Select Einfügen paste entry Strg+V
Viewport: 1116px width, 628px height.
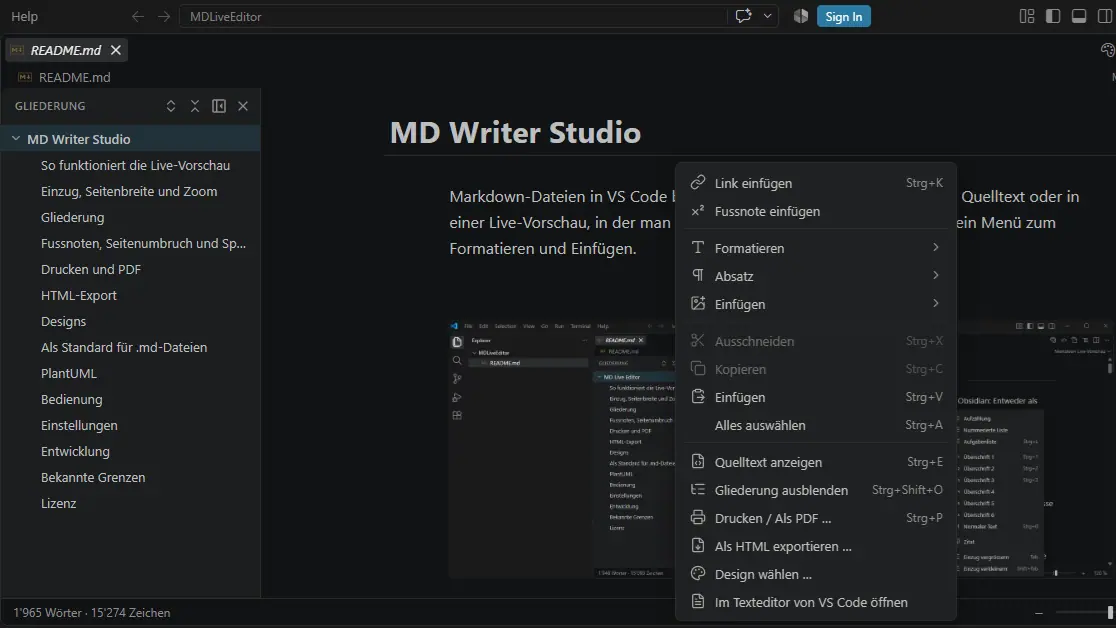pos(816,397)
